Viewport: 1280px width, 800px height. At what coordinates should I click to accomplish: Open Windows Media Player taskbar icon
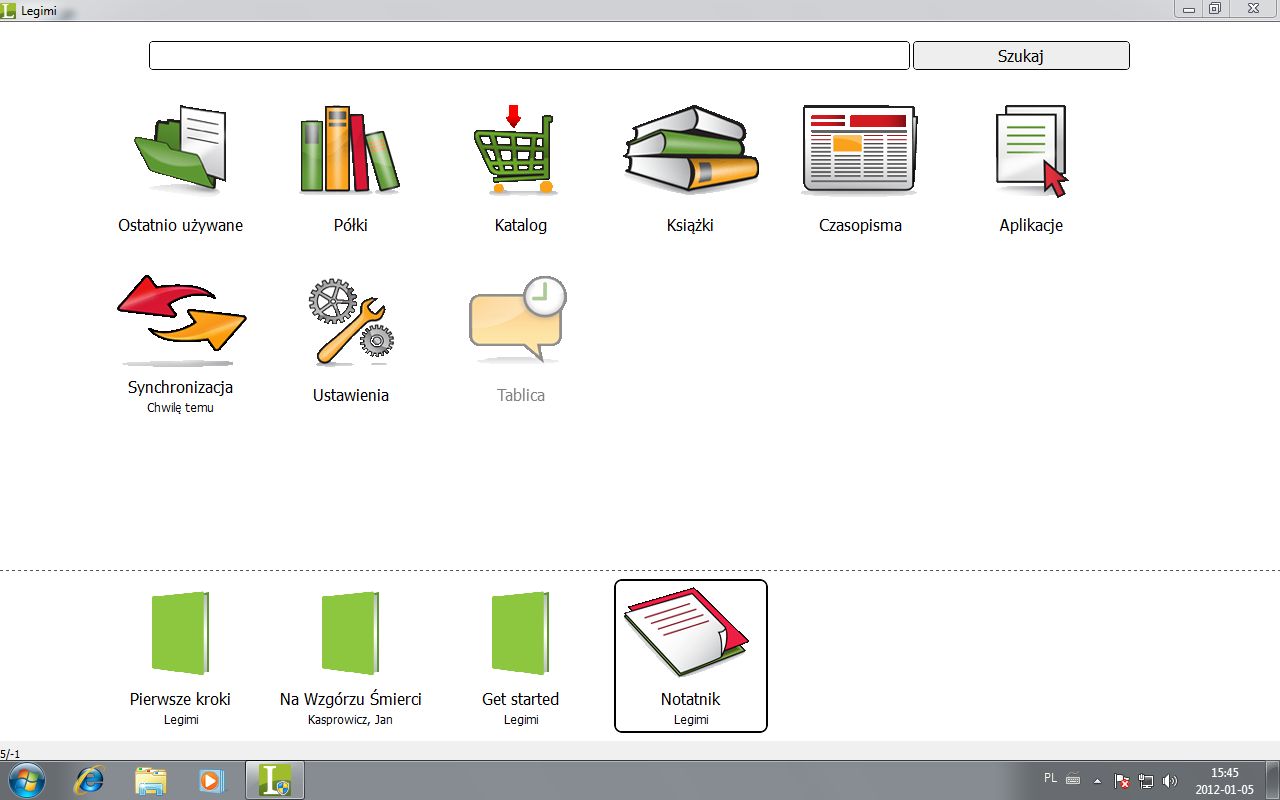[x=211, y=780]
